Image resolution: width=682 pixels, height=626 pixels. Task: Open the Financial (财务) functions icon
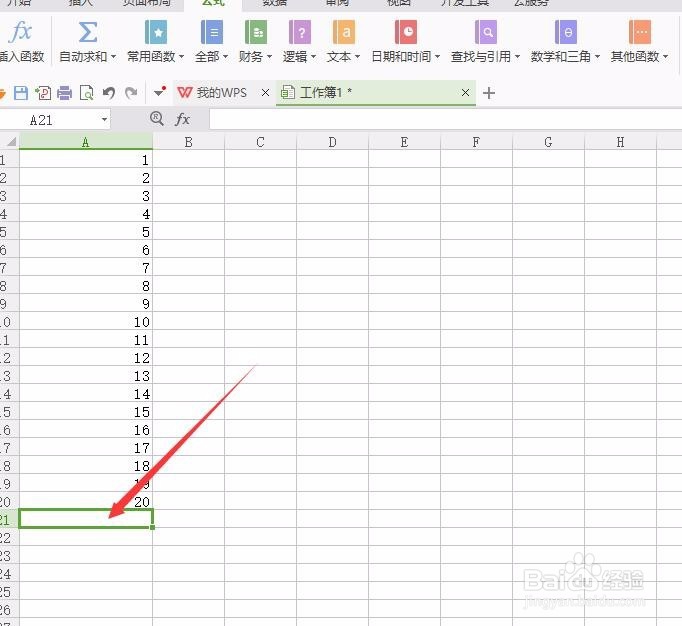click(256, 32)
